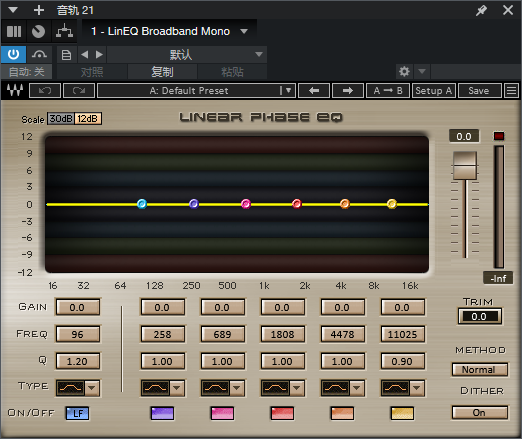
Task: Open the A: Default Preset menu
Action: [196, 91]
